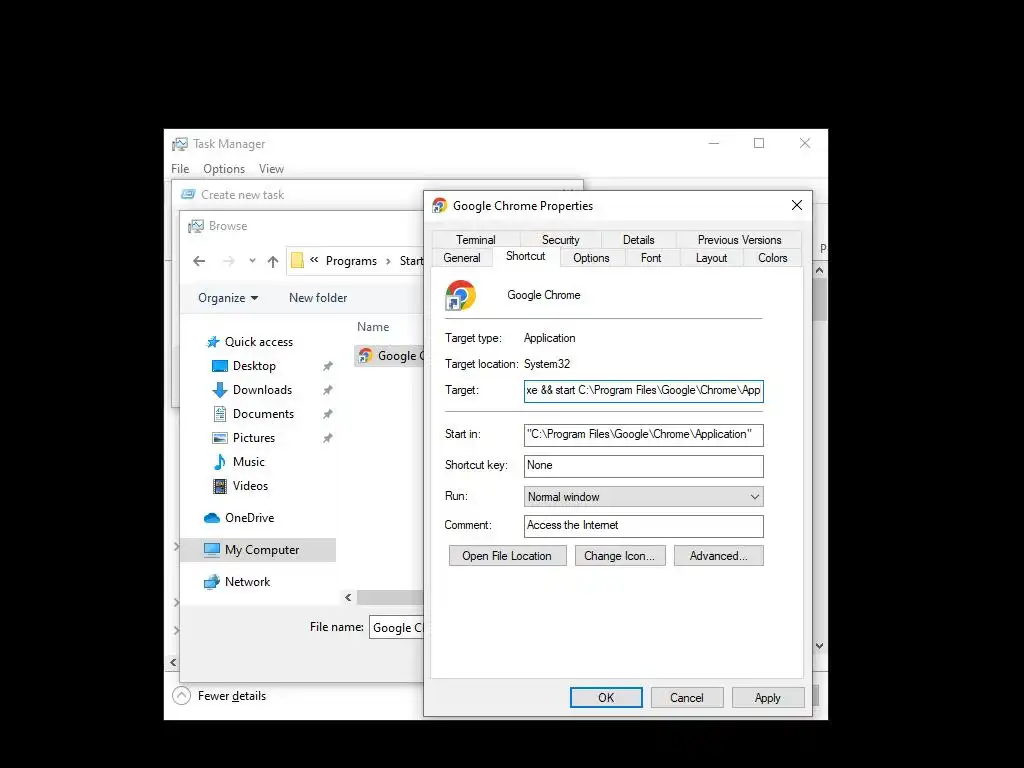
Task: Click Change Icon button
Action: (x=620, y=556)
